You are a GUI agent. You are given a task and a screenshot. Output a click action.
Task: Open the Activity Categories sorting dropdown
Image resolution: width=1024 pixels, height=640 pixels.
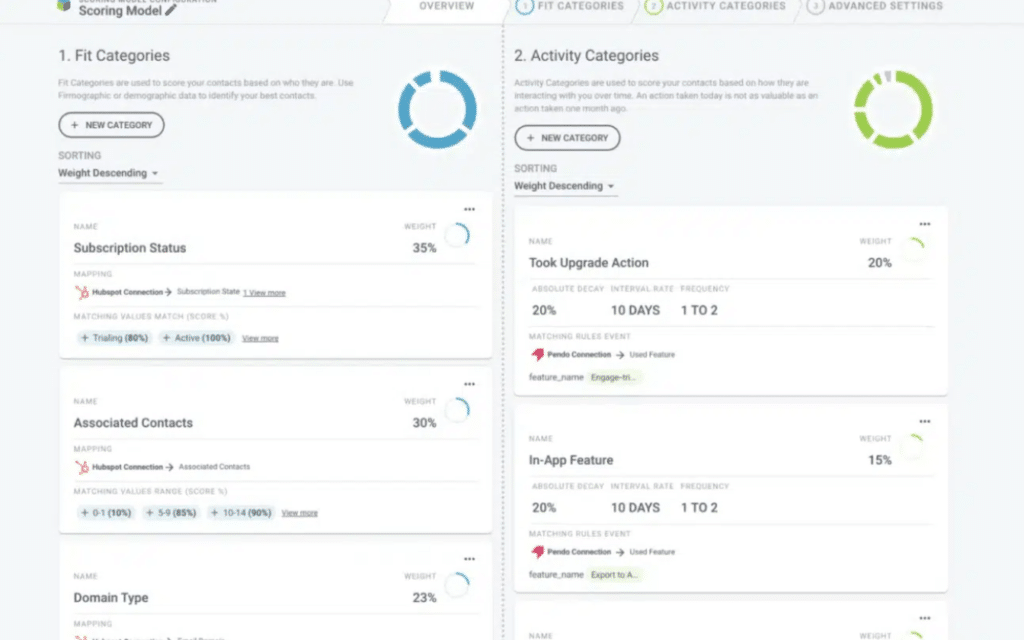coord(564,187)
